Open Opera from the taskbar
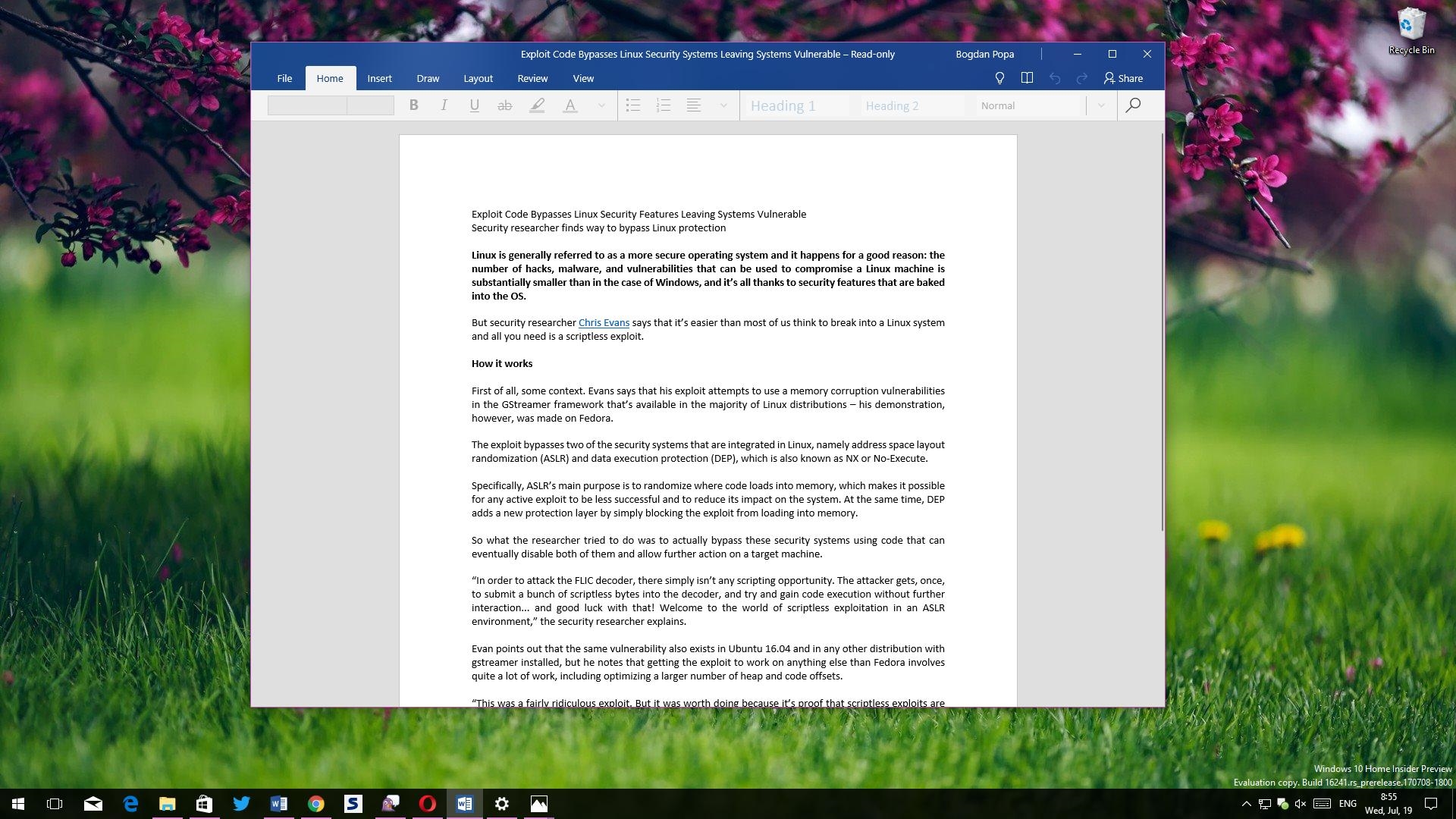The image size is (1456, 819). [427, 804]
